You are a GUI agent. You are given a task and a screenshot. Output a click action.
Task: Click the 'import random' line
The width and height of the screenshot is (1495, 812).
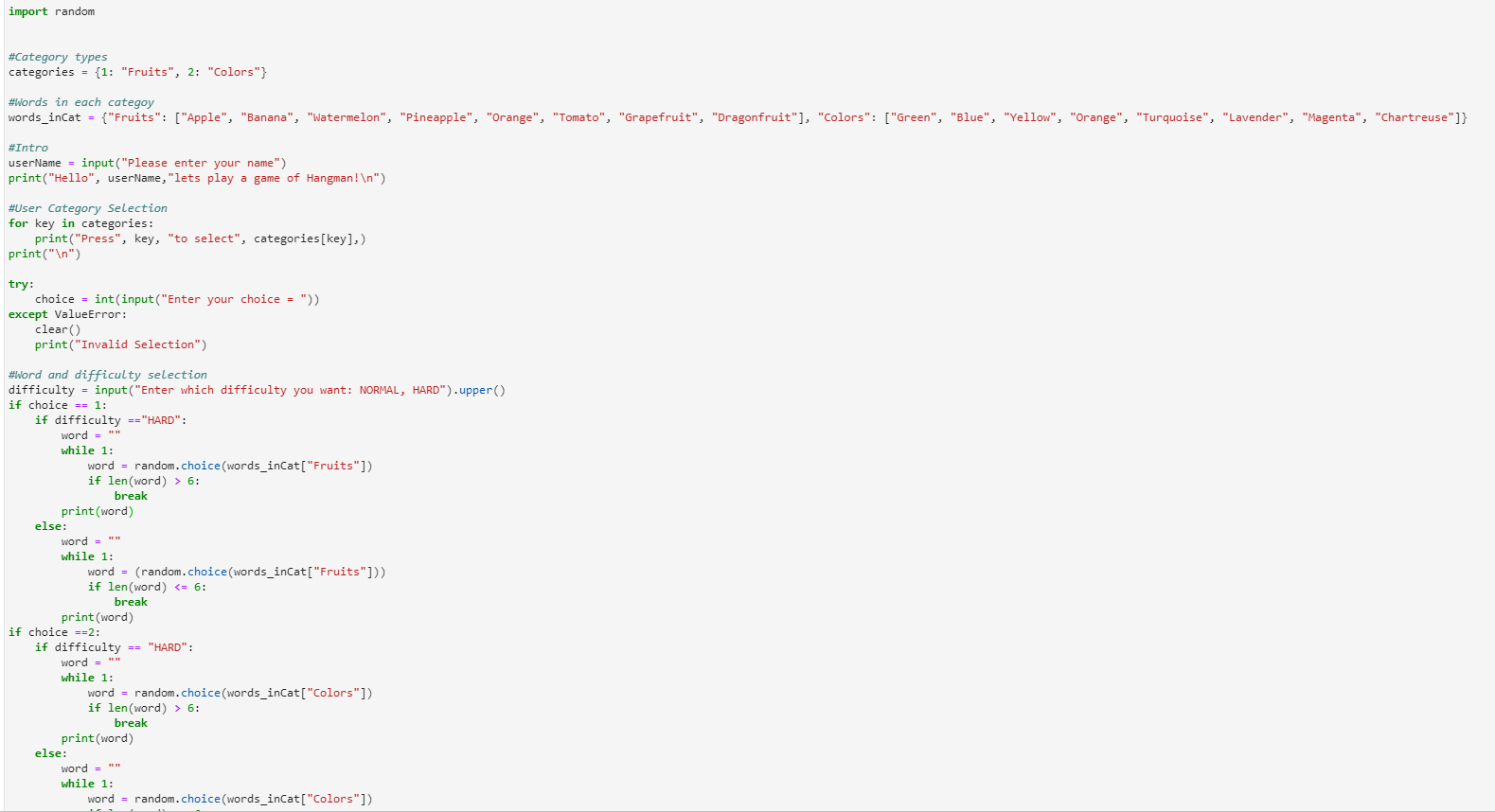click(51, 11)
